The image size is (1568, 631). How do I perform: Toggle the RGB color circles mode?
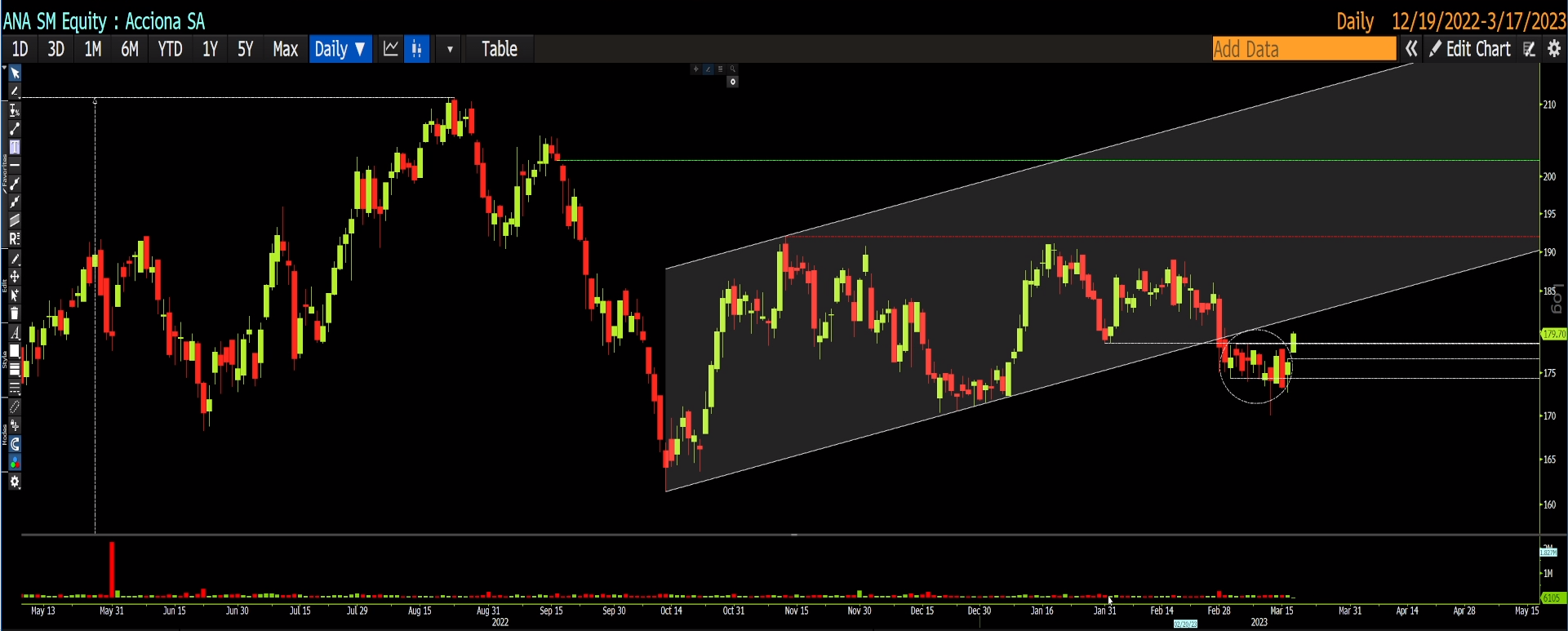(15, 462)
